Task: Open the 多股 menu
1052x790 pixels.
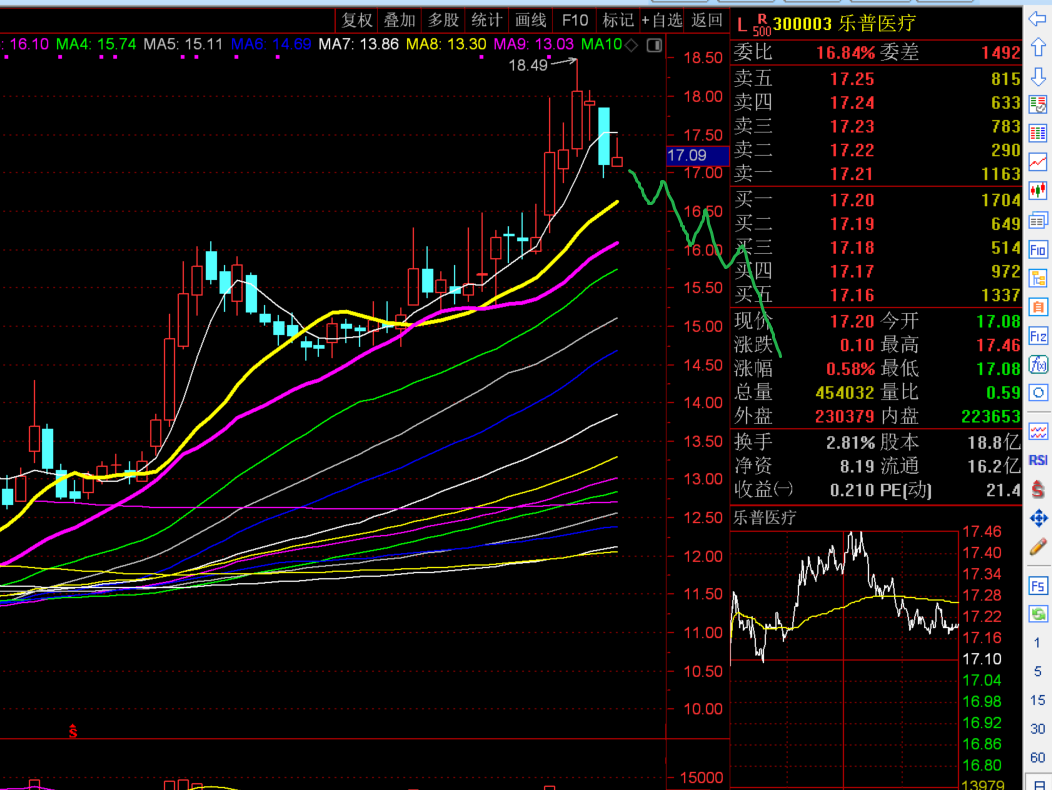Action: (443, 20)
